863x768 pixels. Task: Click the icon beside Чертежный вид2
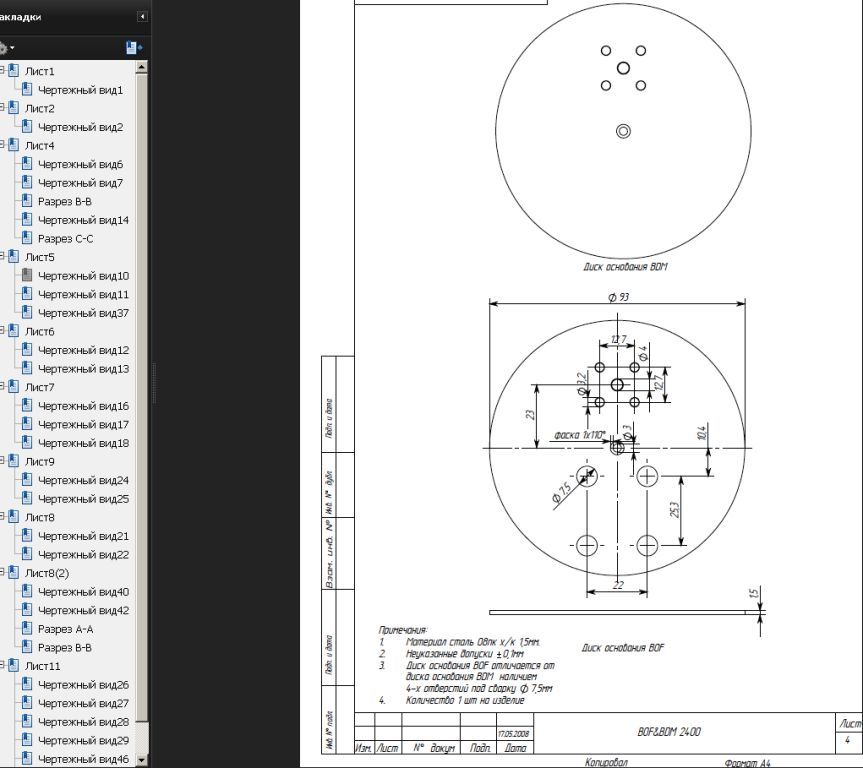27,127
